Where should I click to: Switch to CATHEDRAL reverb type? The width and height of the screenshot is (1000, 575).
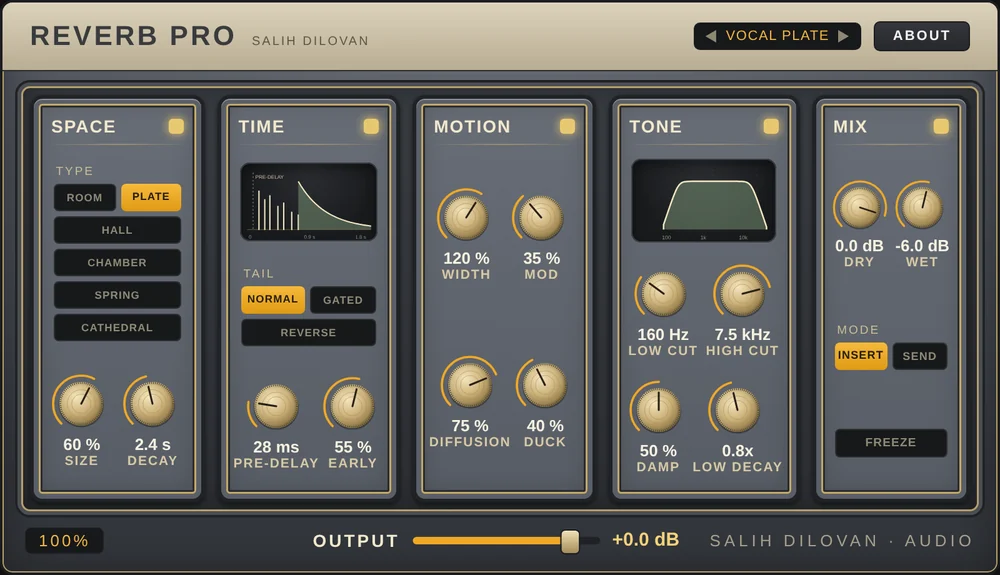click(x=117, y=328)
